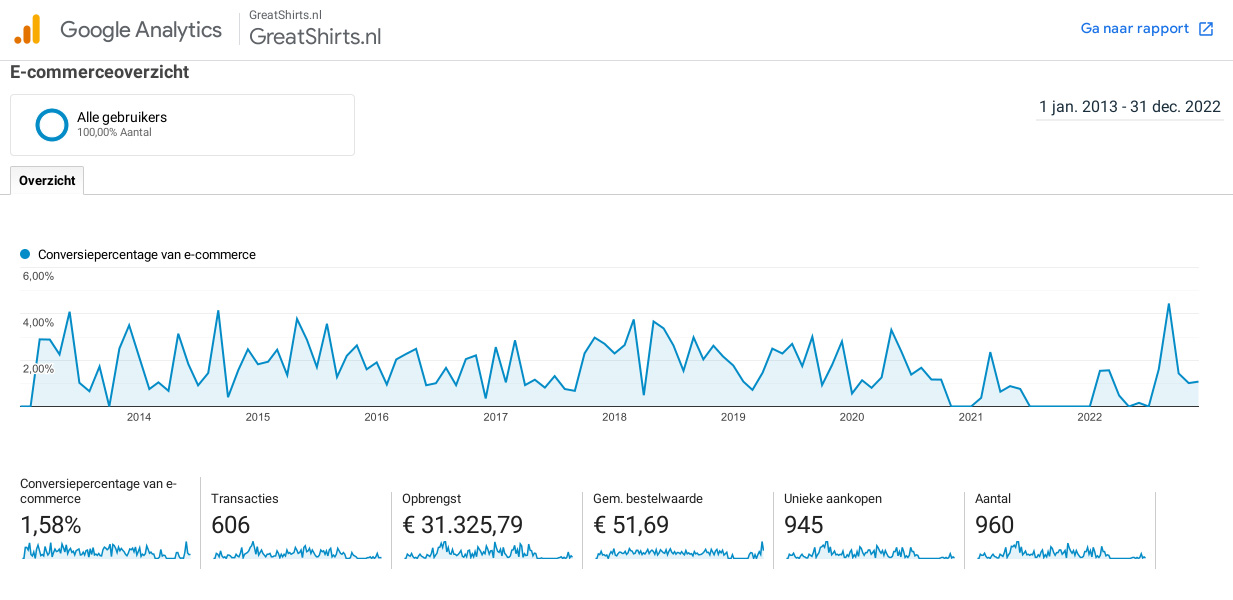Click the 2019 timeline label
The height and width of the screenshot is (600, 1233).
[733, 417]
